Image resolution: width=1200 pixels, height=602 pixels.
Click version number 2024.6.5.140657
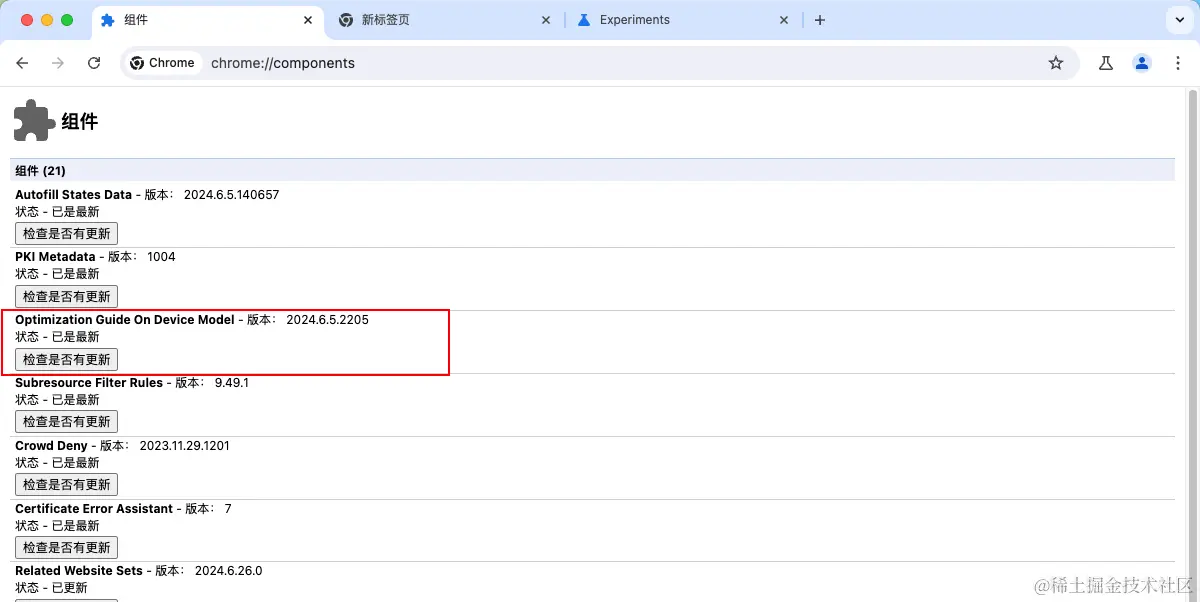[232, 195]
